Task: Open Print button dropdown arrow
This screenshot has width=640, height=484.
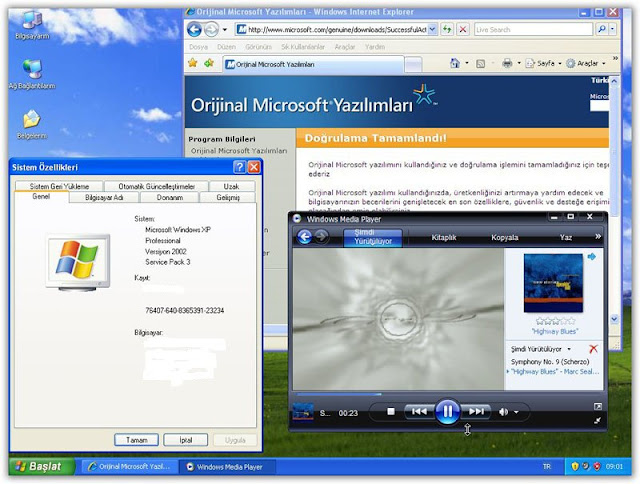Action: (519, 63)
